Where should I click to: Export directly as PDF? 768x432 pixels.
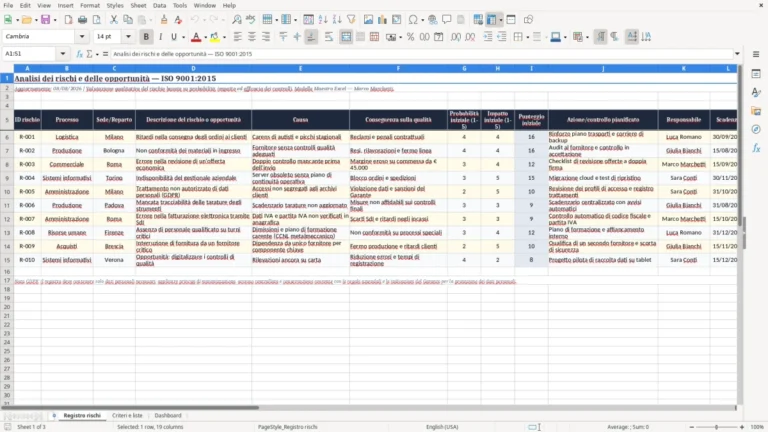point(68,20)
